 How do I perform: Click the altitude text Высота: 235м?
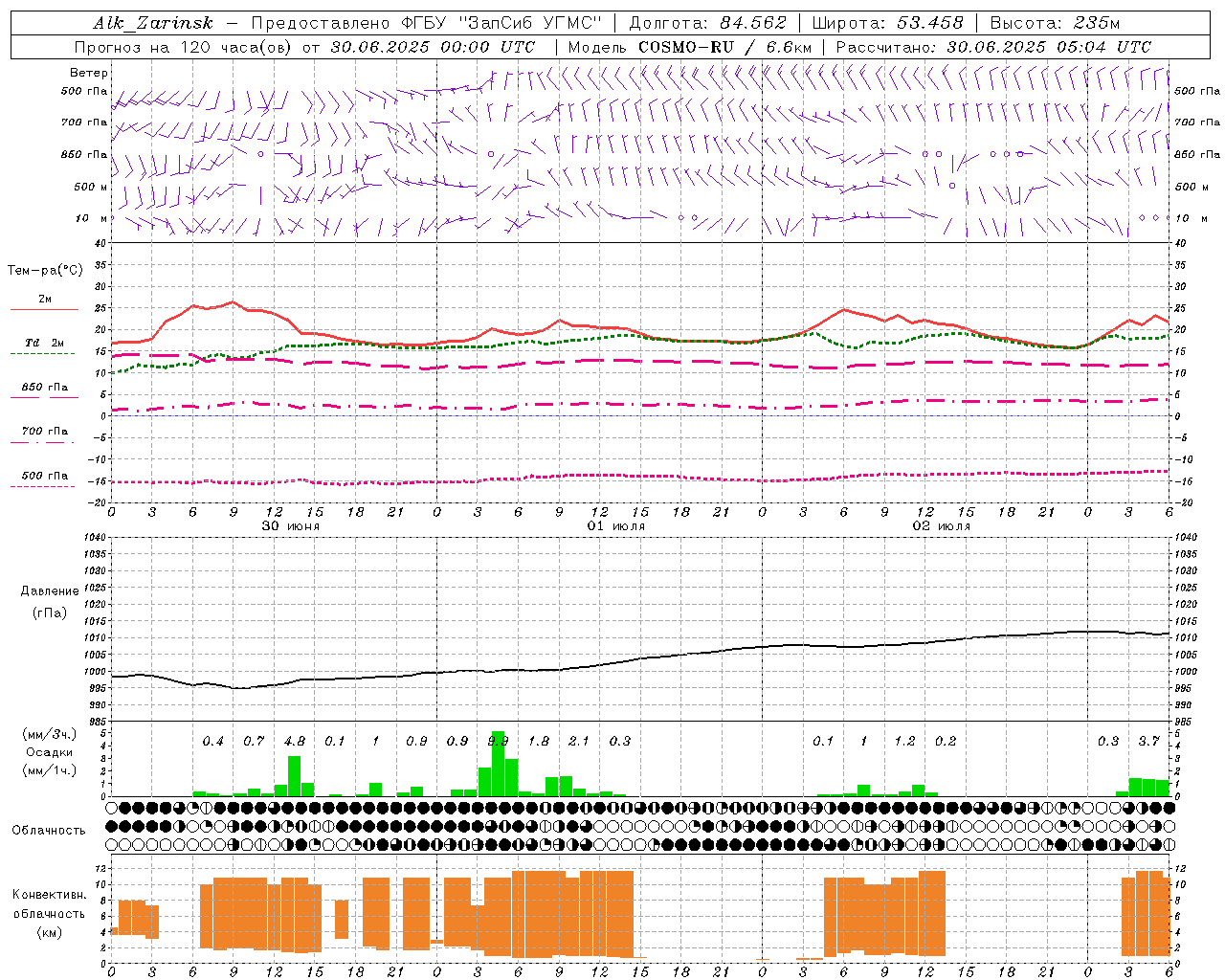1055,23
